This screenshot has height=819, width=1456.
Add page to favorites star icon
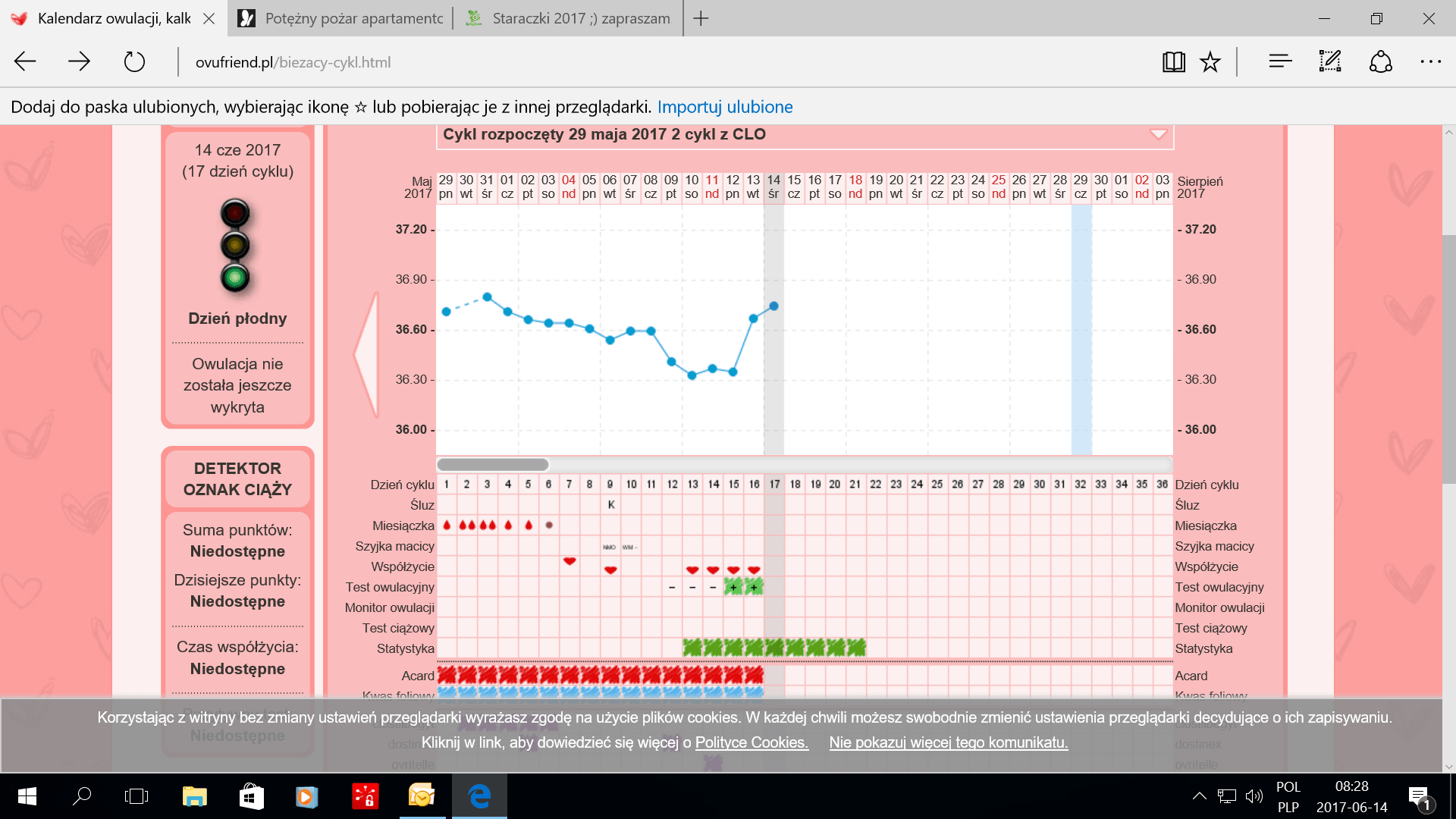coord(1210,62)
